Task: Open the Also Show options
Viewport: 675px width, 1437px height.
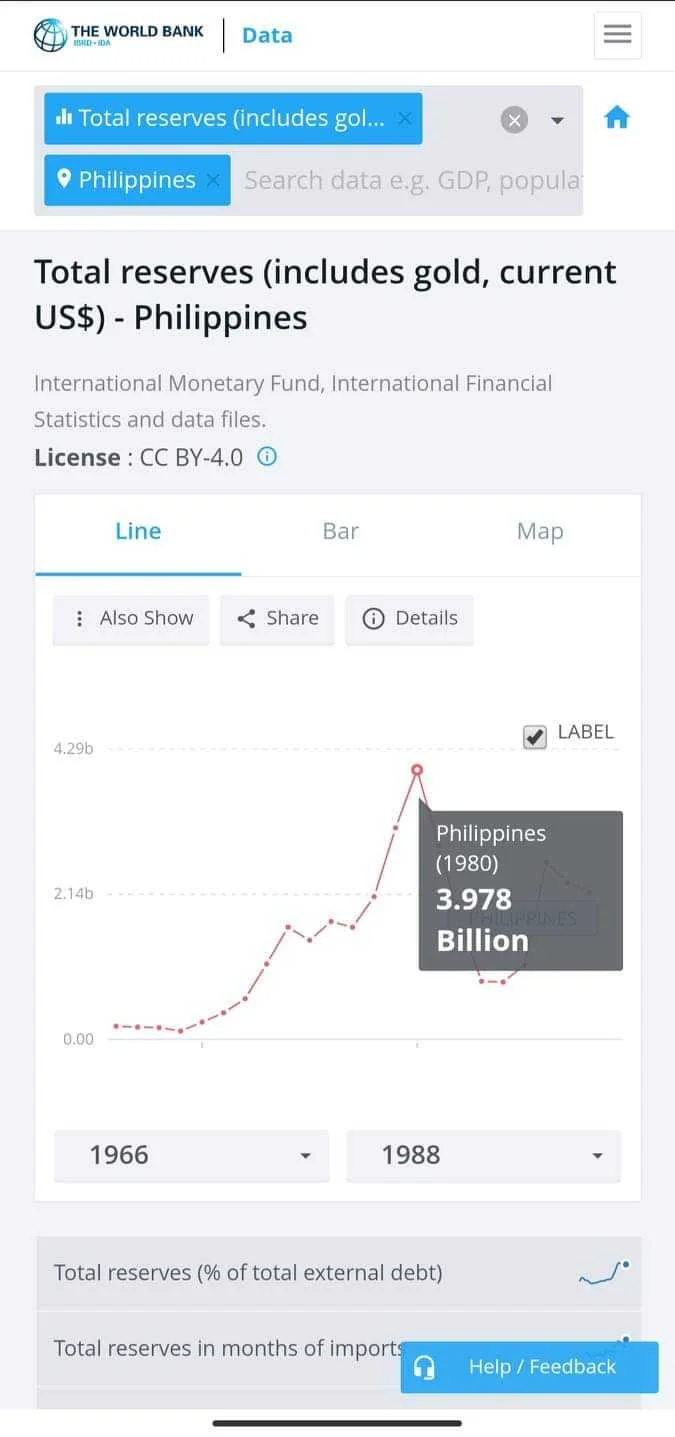Action: (131, 618)
